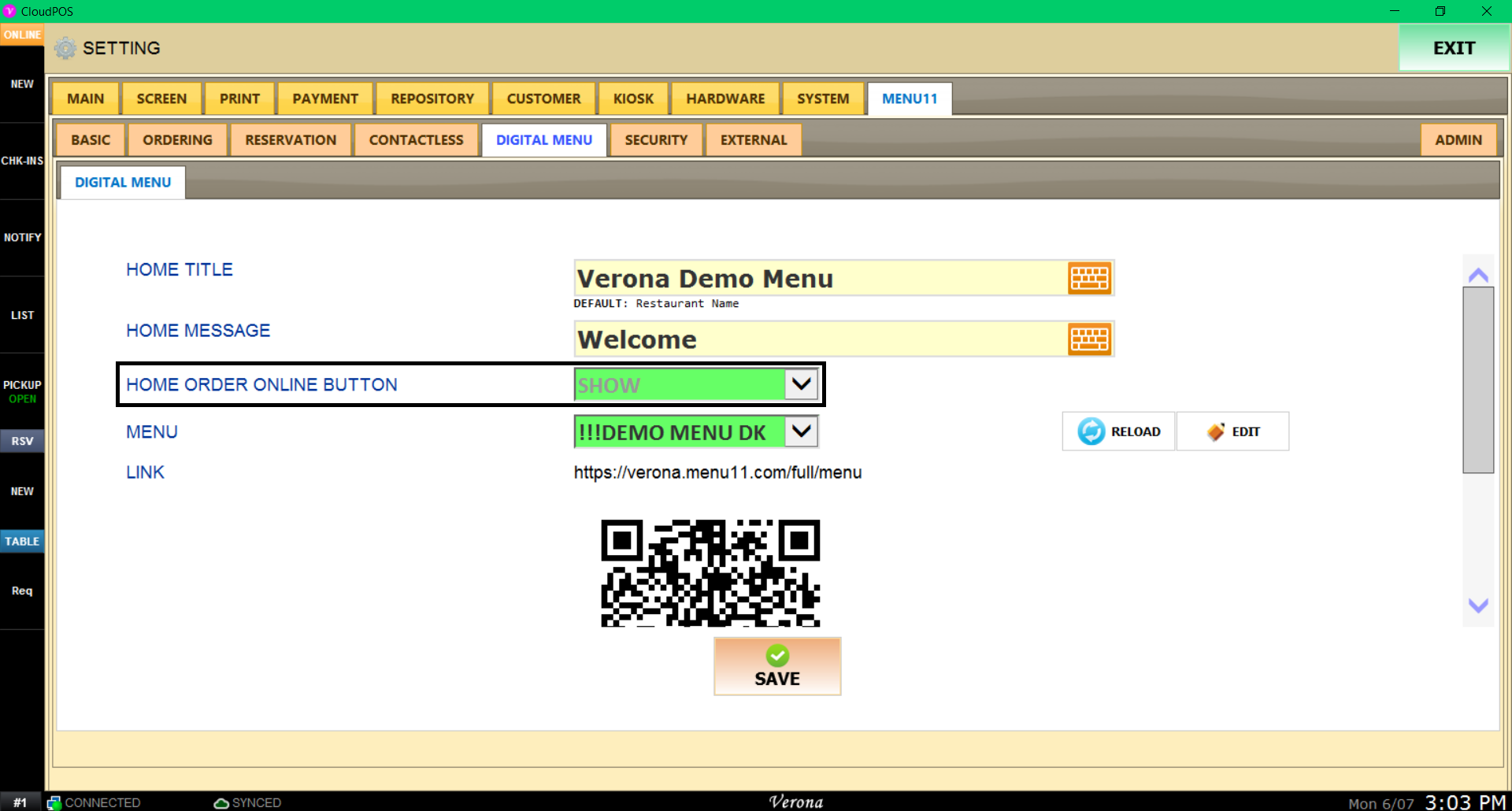
Task: Click the DEFAULT: Restaurant Name hint text
Action: 656,303
